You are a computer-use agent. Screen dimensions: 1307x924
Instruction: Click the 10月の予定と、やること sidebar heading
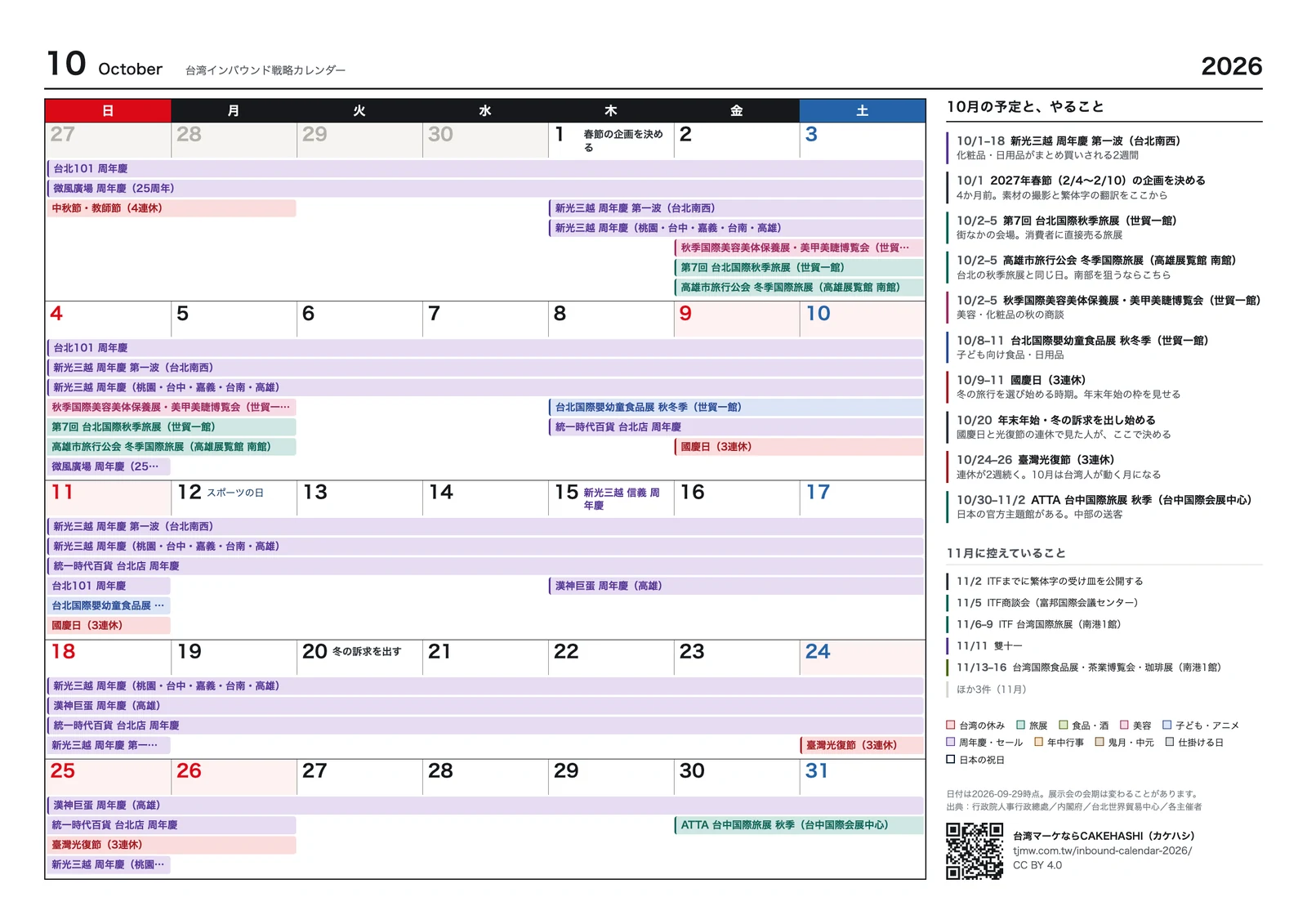[1025, 107]
